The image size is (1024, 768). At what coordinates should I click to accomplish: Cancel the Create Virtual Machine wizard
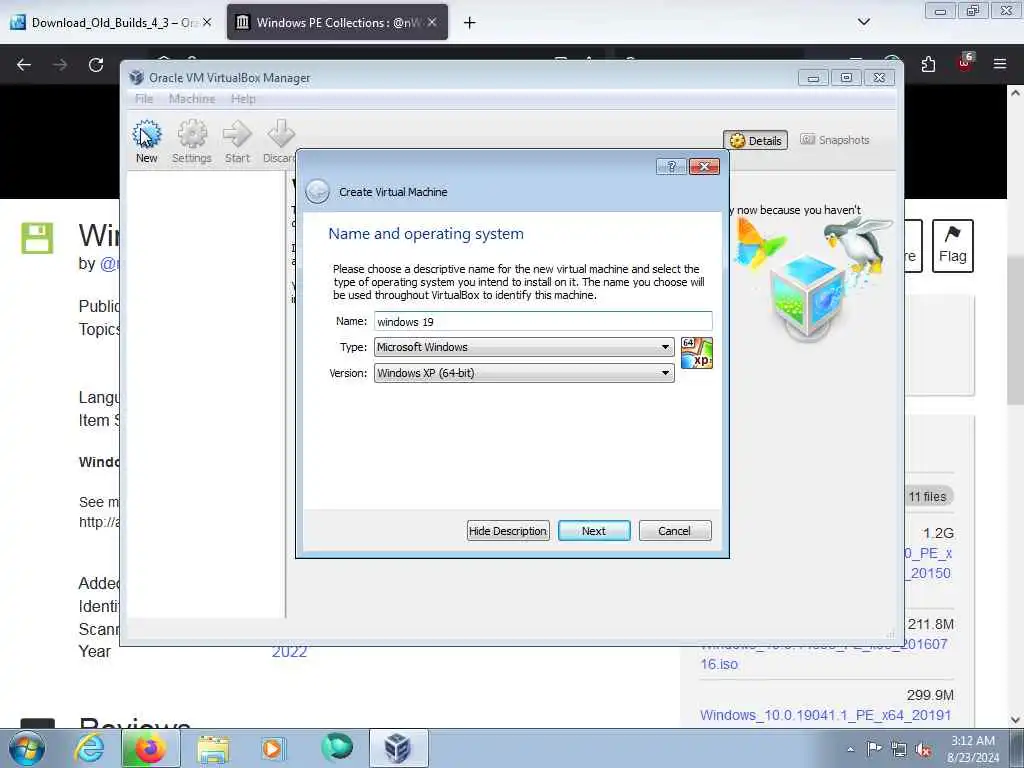(675, 531)
